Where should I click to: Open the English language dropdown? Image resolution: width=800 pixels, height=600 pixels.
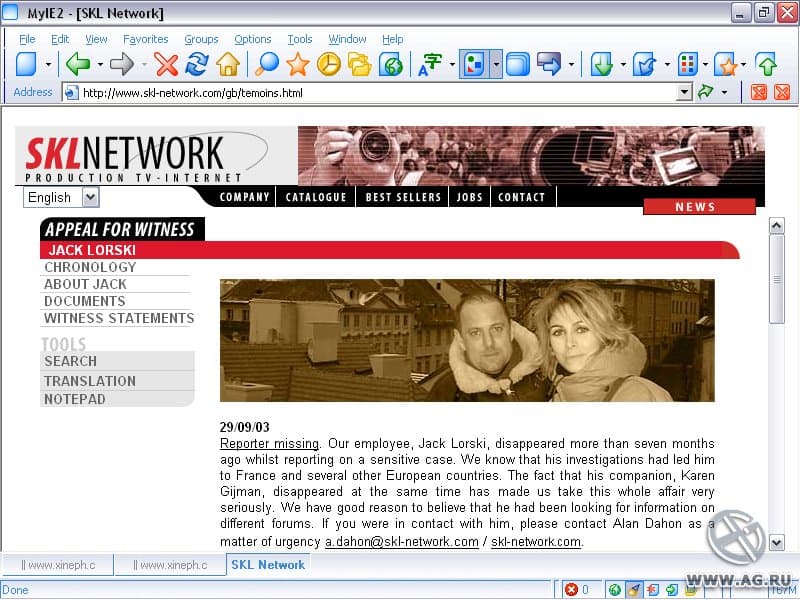point(90,197)
